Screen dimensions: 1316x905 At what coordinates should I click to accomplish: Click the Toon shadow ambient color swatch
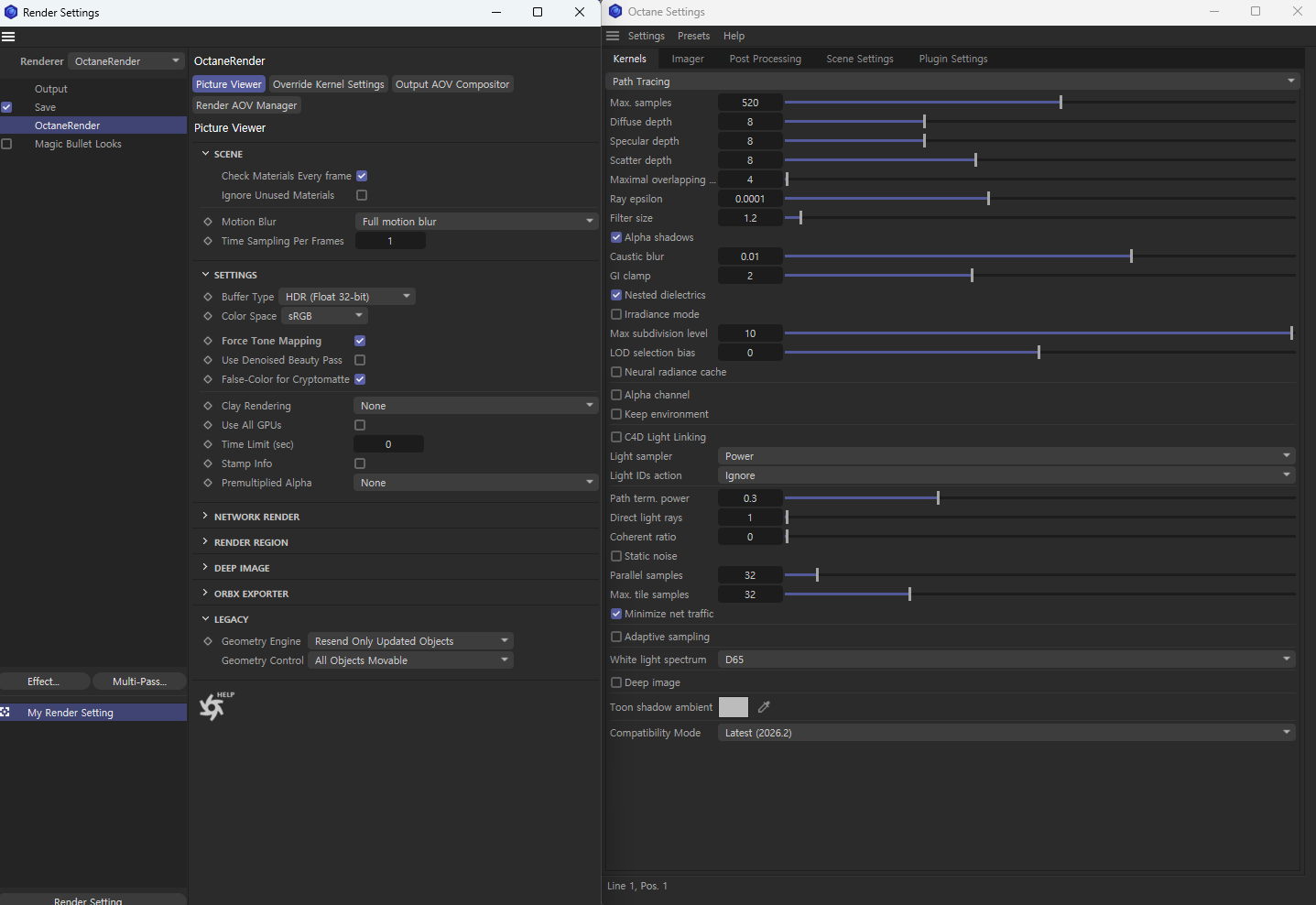pos(734,707)
